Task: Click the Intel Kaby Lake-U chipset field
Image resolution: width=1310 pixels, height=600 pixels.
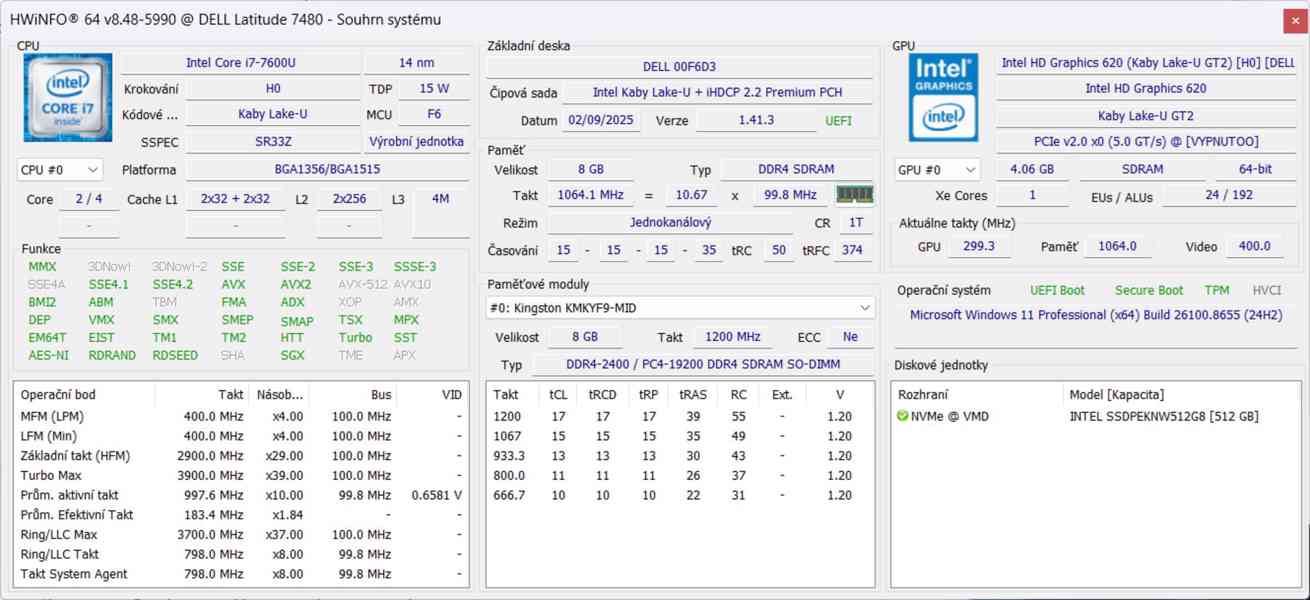Action: tap(717, 92)
